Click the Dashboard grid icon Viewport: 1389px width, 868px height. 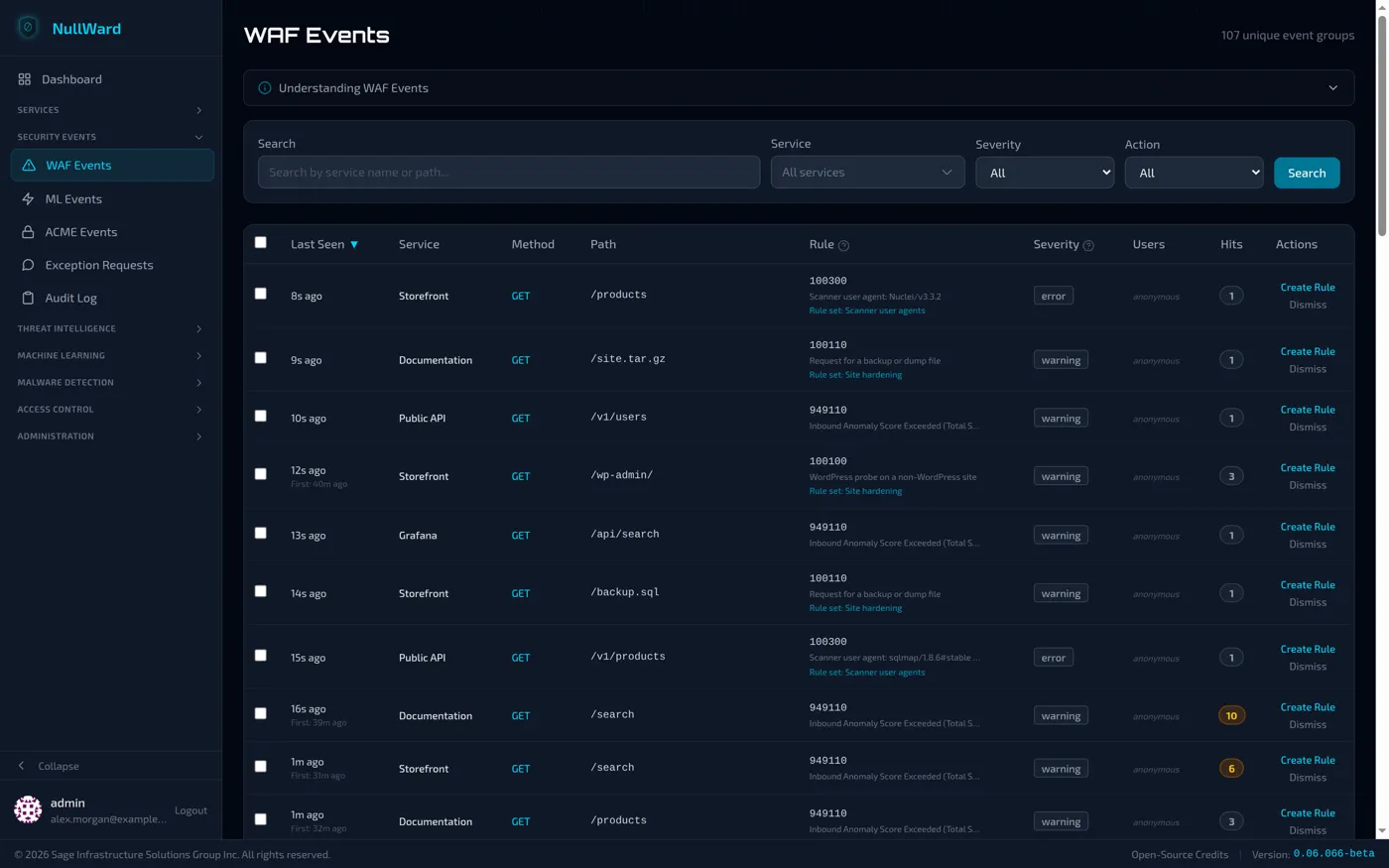25,79
